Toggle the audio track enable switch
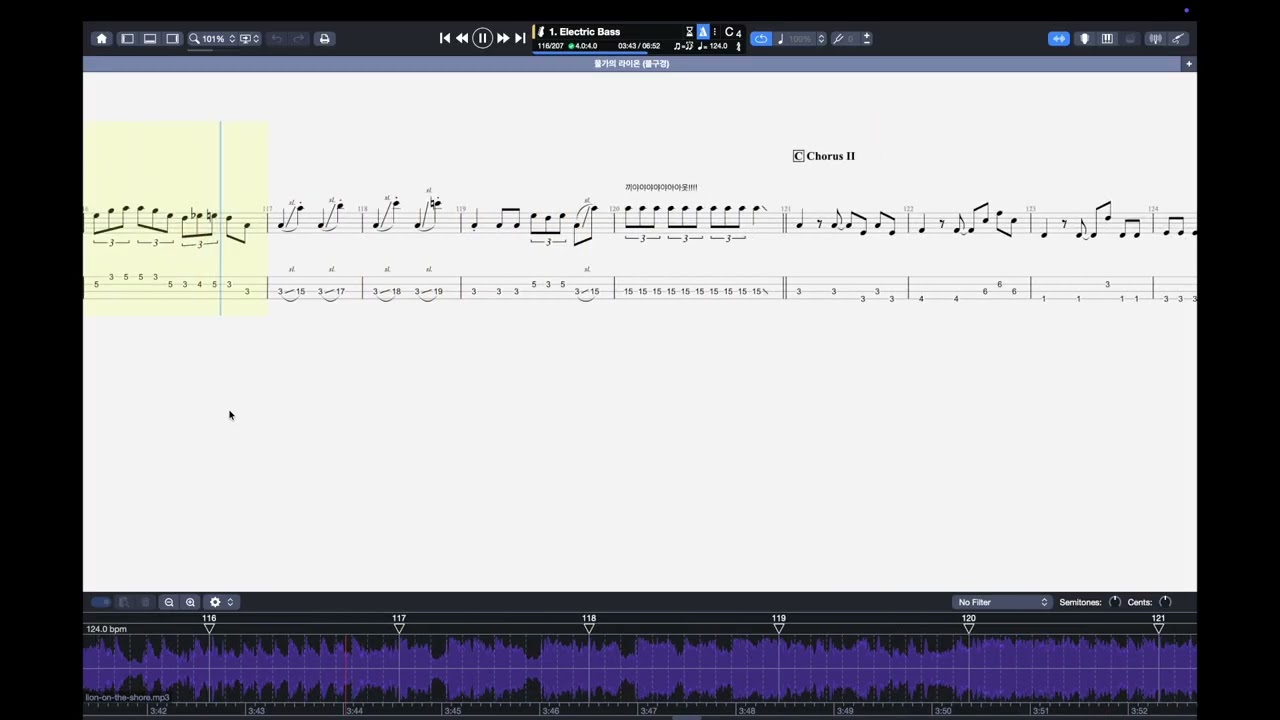This screenshot has height=720, width=1280. point(101,602)
